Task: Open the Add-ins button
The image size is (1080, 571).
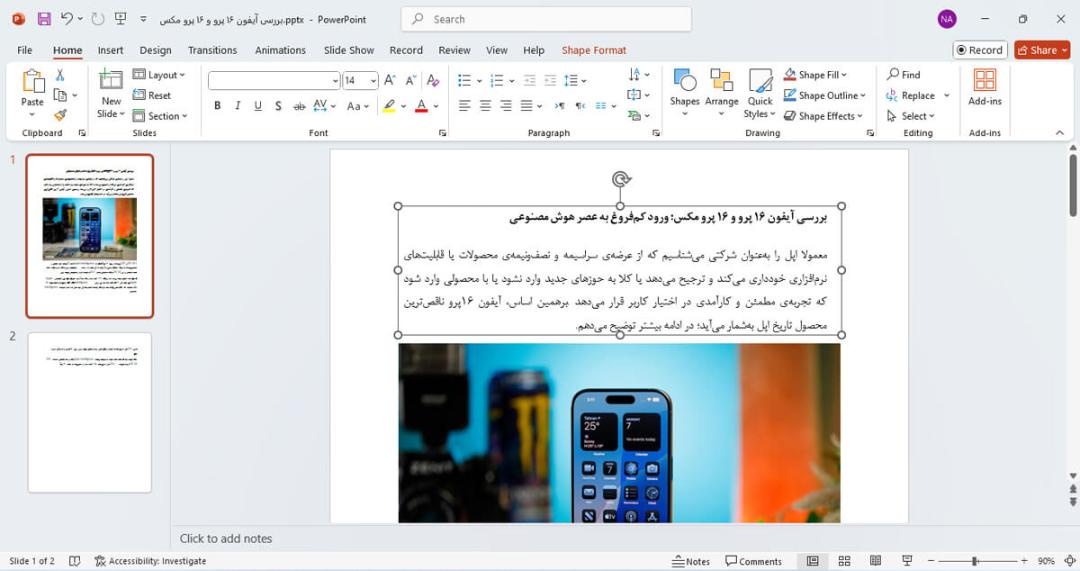Action: tap(985, 87)
